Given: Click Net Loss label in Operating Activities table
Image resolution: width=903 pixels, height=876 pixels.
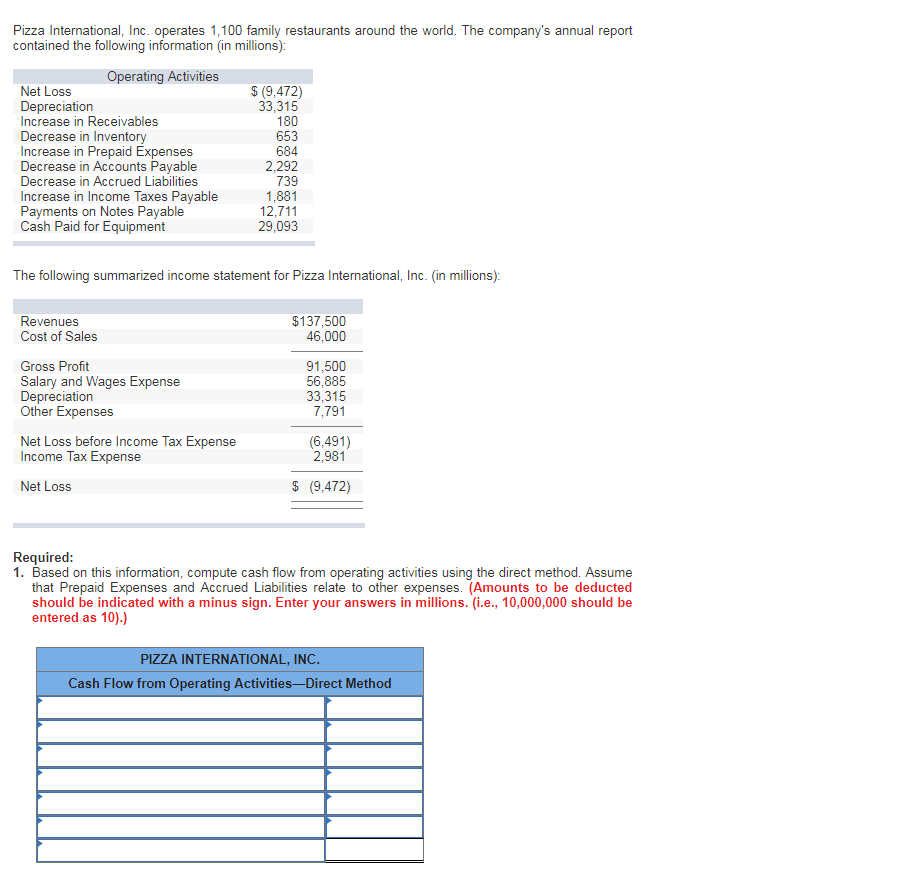Looking at the screenshot, I should point(46,92).
